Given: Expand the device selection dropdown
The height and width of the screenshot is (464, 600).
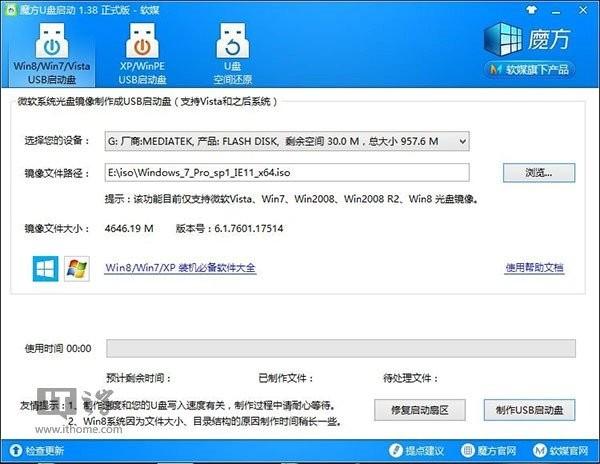Looking at the screenshot, I should 462,141.
